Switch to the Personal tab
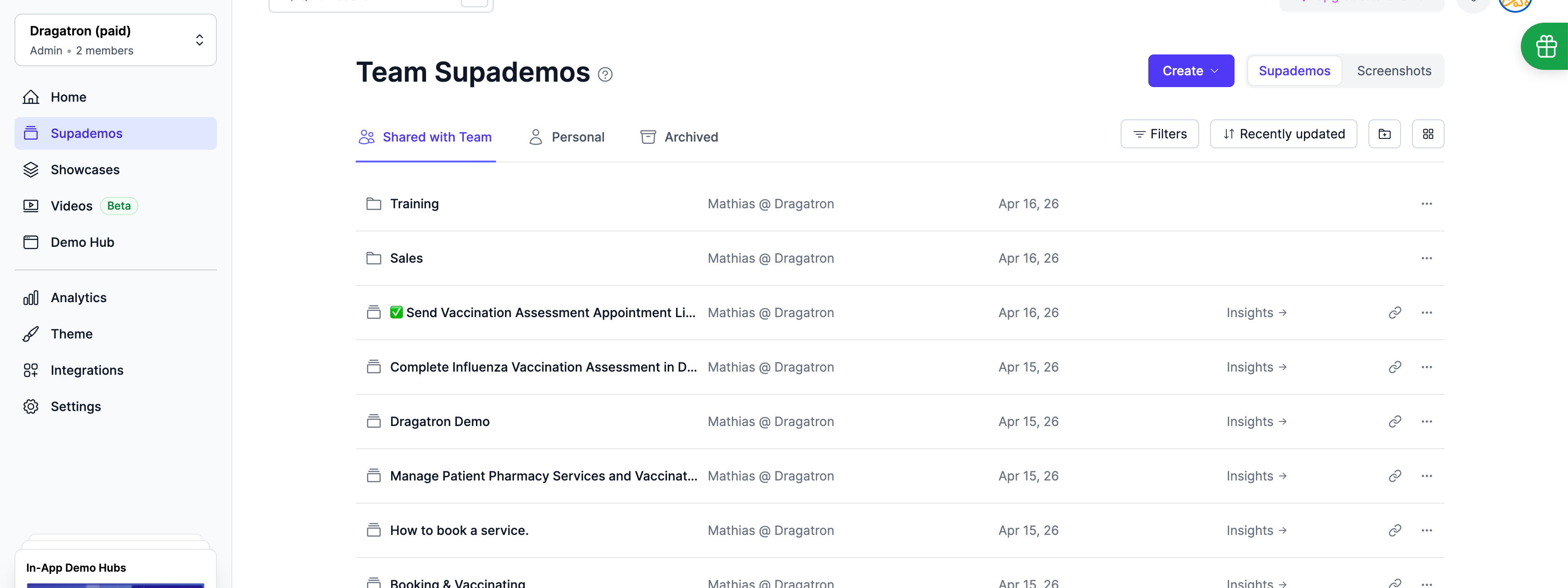This screenshot has height=588, width=1568. click(x=566, y=137)
